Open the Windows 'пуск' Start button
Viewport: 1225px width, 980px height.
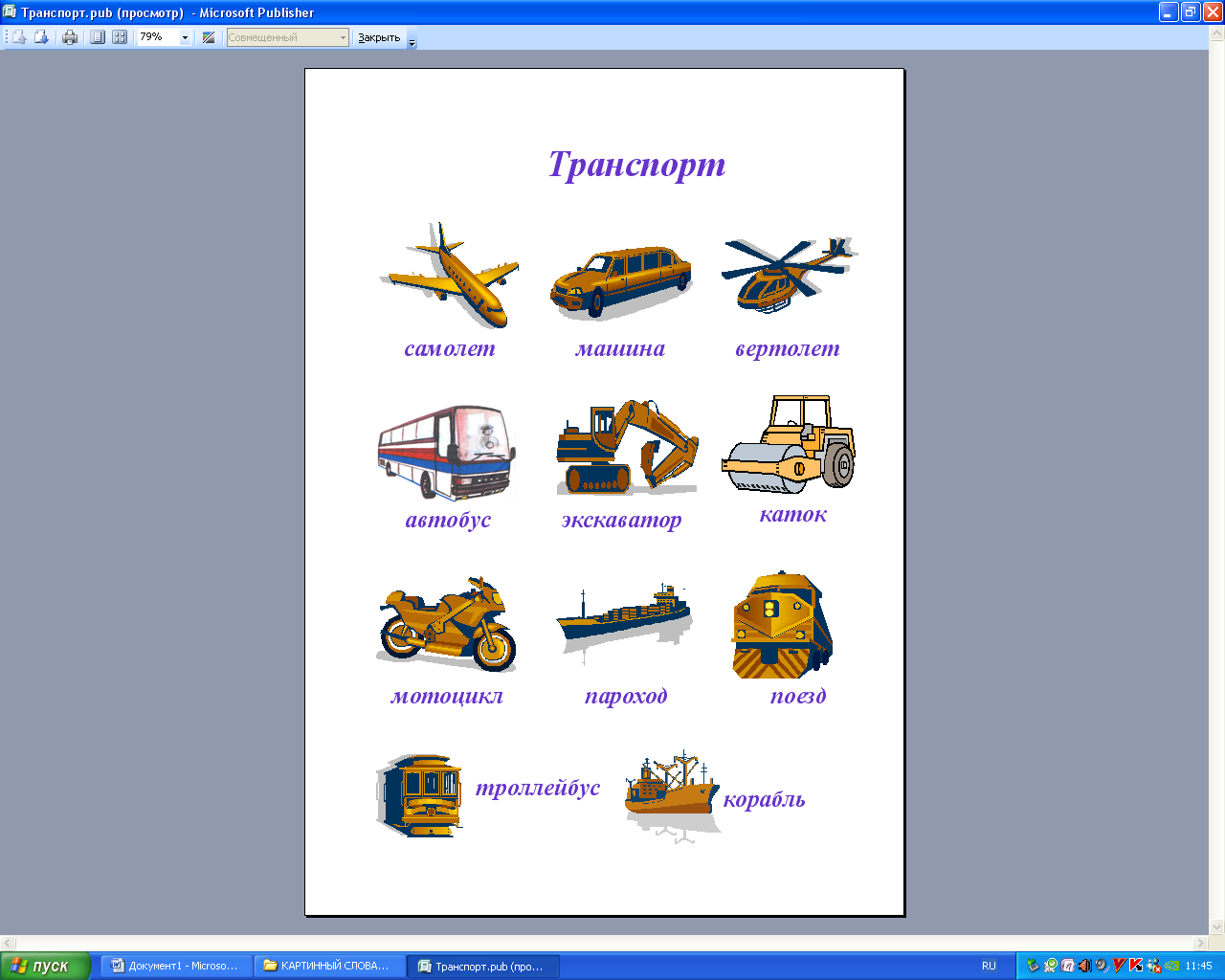(45, 966)
